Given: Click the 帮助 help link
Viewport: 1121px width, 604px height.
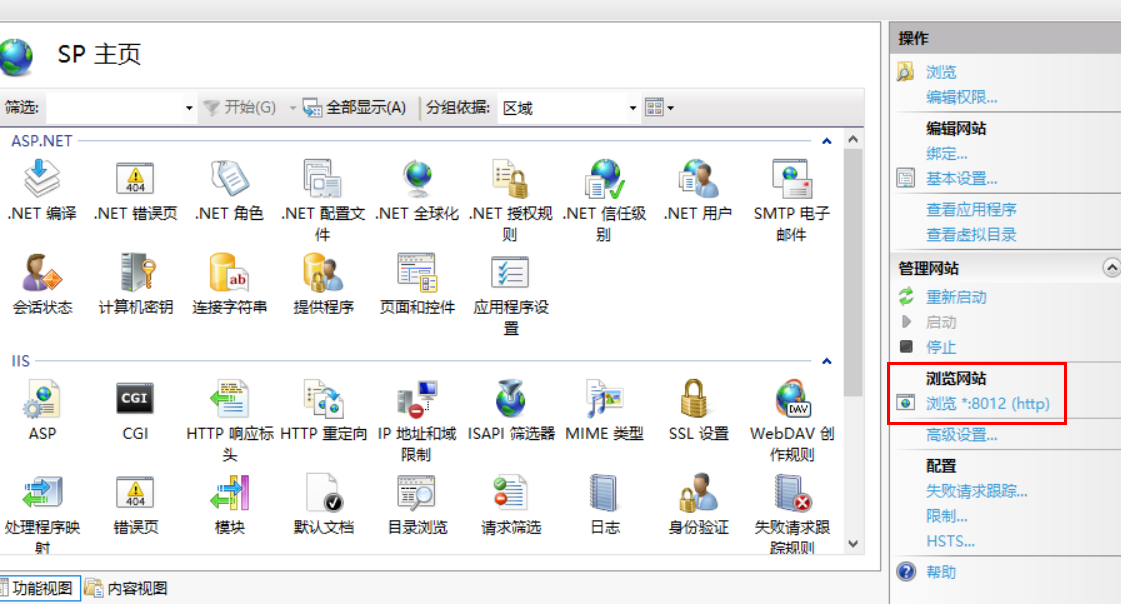Looking at the screenshot, I should (941, 572).
